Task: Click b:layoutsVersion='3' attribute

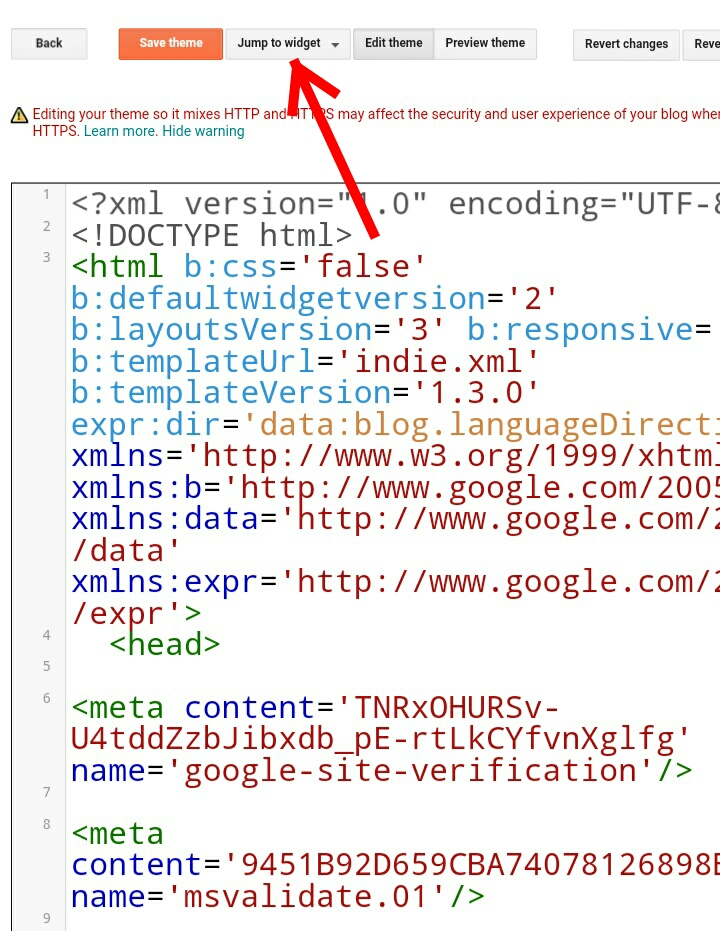Action: click(x=258, y=330)
